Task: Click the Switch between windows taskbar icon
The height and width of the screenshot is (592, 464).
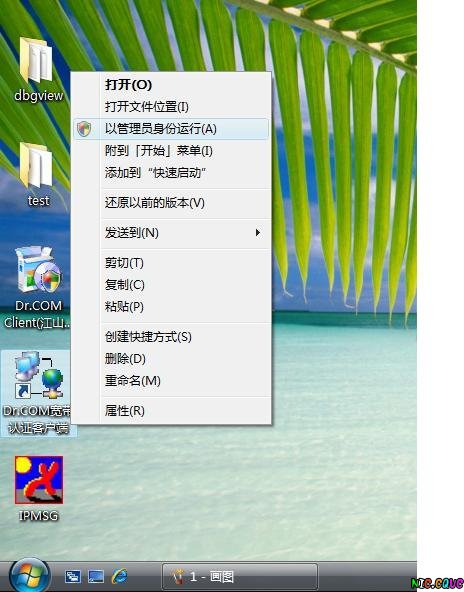Action: 72,577
